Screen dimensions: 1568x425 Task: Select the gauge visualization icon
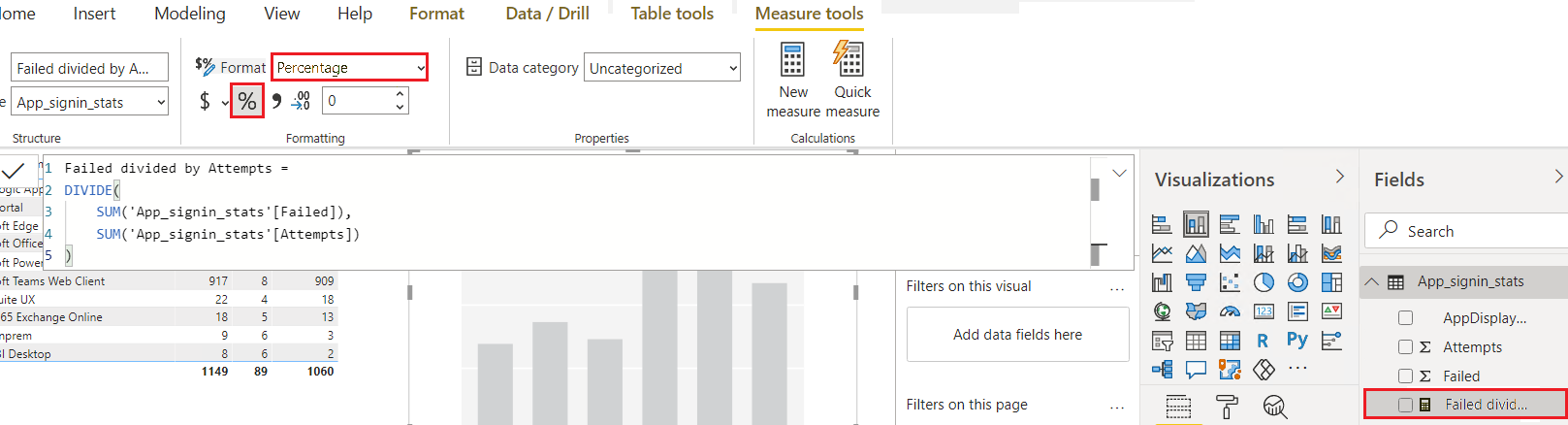pos(1230,311)
